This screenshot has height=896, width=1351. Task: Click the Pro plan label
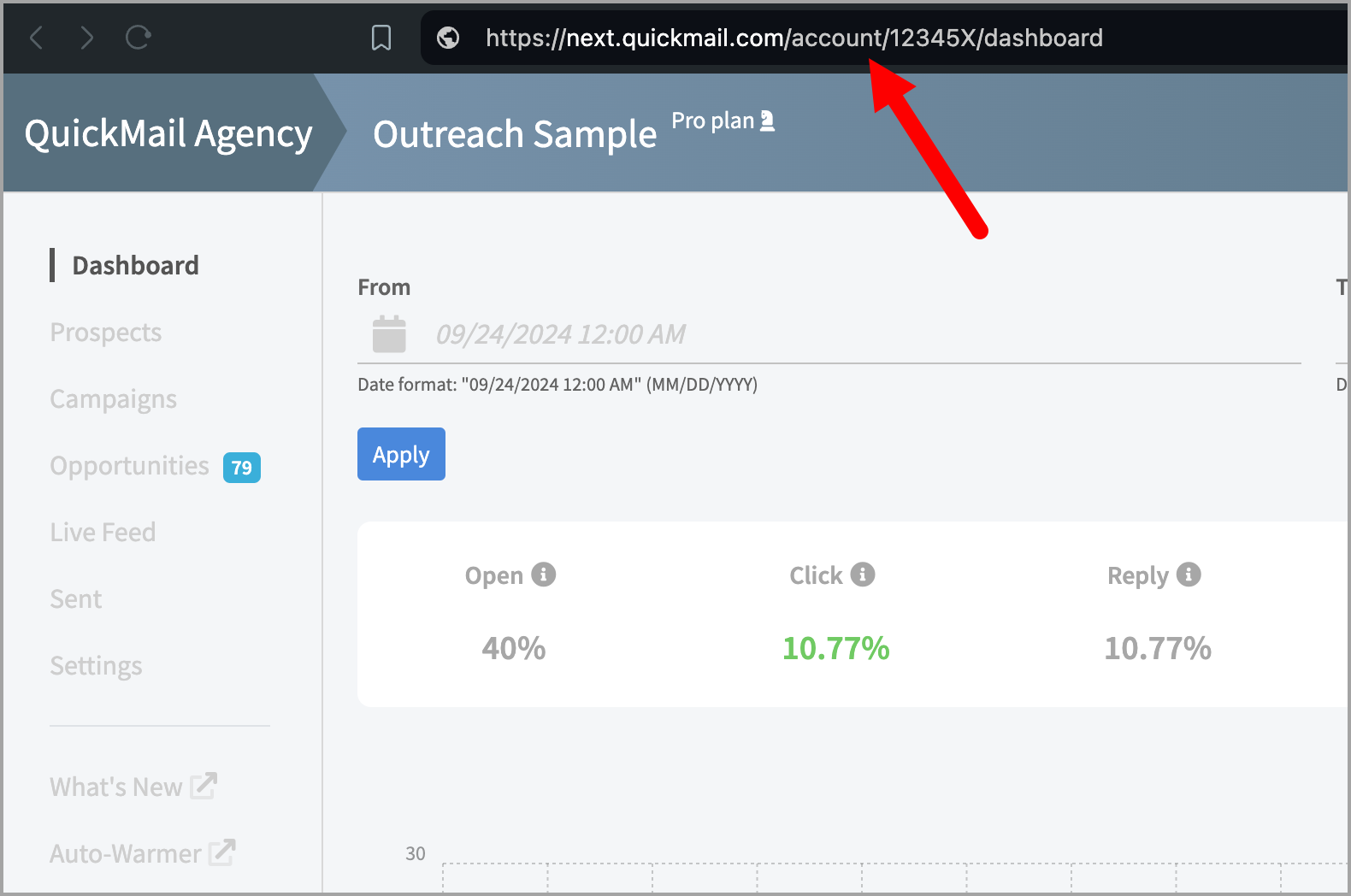tap(712, 121)
